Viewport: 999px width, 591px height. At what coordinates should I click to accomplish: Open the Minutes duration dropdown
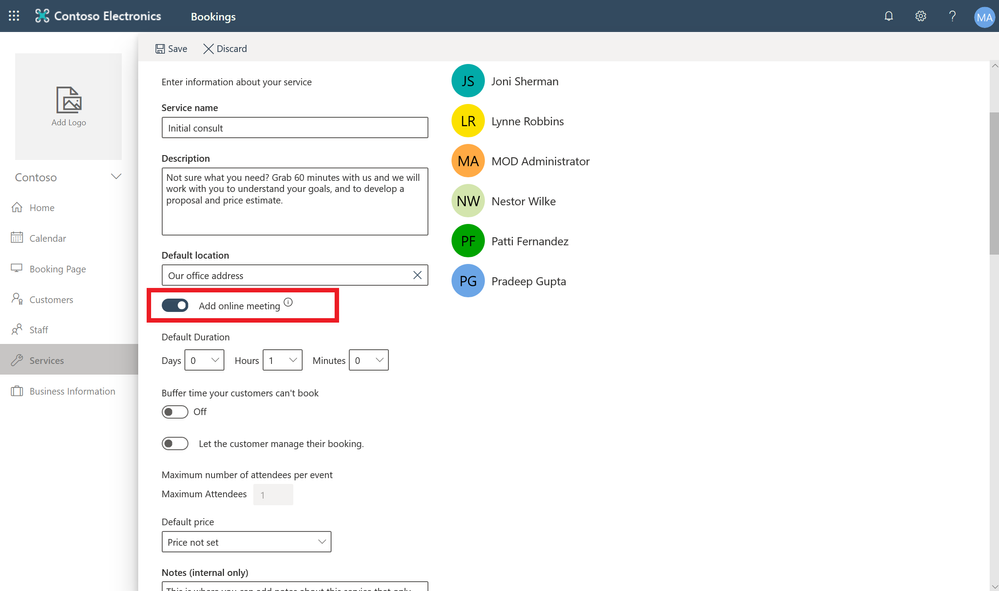pos(369,360)
